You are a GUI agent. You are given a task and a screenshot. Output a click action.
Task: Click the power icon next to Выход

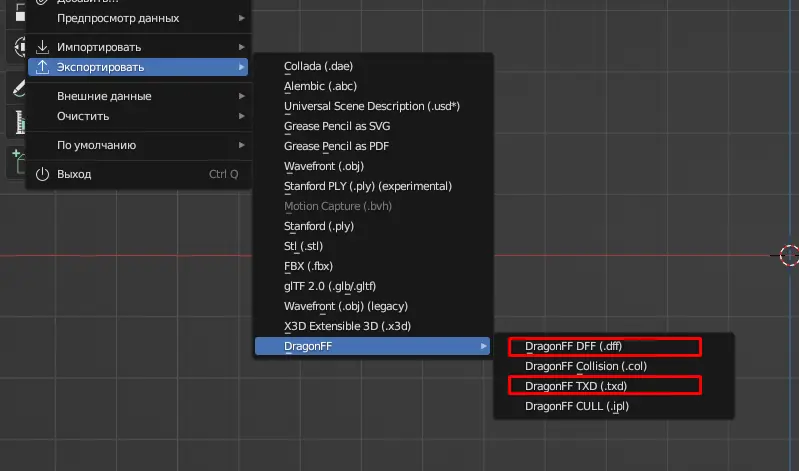42,174
